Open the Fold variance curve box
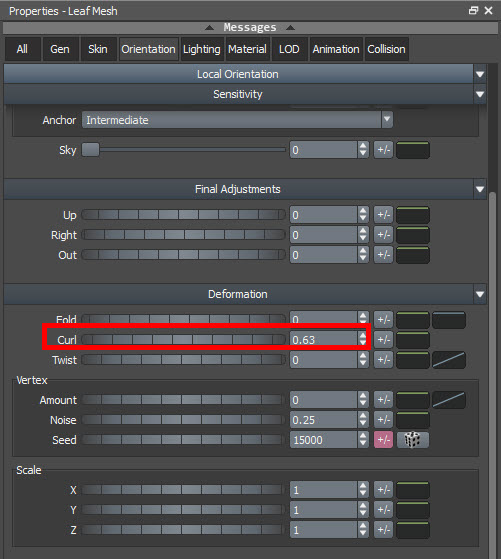 [413, 320]
